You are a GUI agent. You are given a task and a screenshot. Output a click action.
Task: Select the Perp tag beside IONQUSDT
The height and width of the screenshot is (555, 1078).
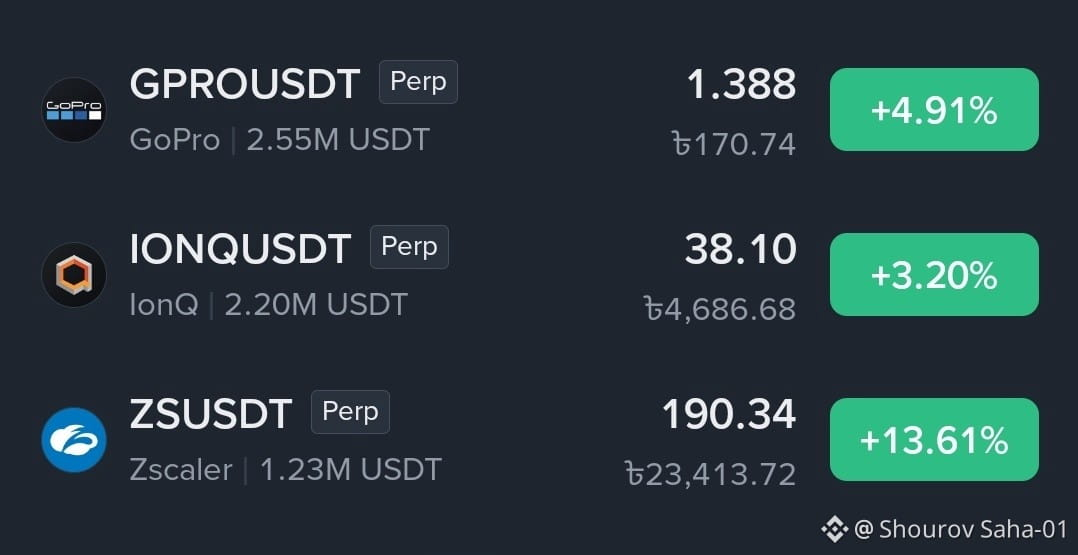click(x=409, y=247)
